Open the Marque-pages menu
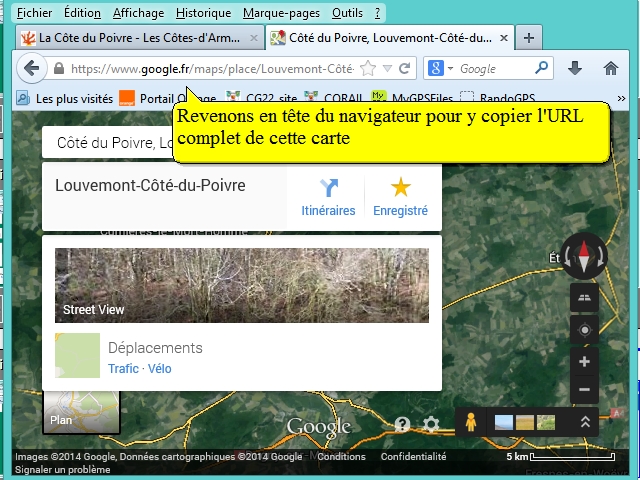Viewport: 640px width, 480px height. coord(281,13)
